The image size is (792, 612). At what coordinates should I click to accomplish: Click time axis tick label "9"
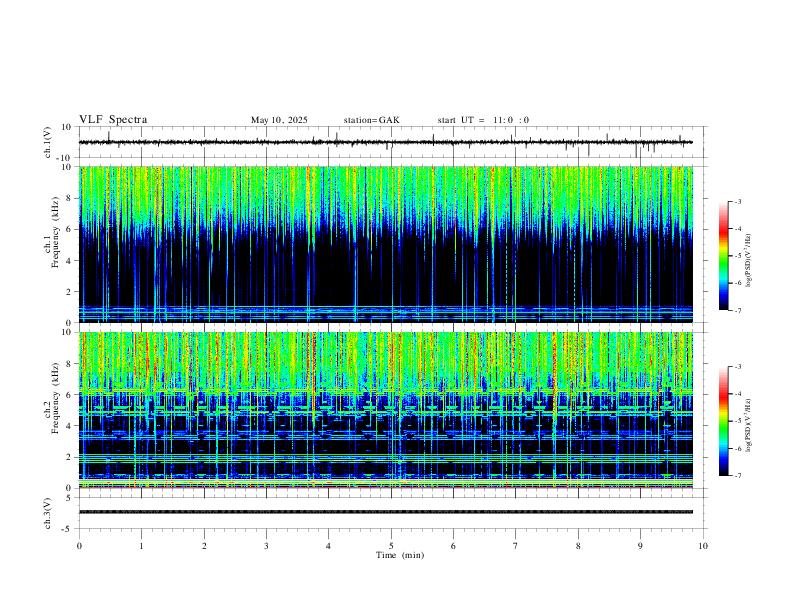click(640, 546)
